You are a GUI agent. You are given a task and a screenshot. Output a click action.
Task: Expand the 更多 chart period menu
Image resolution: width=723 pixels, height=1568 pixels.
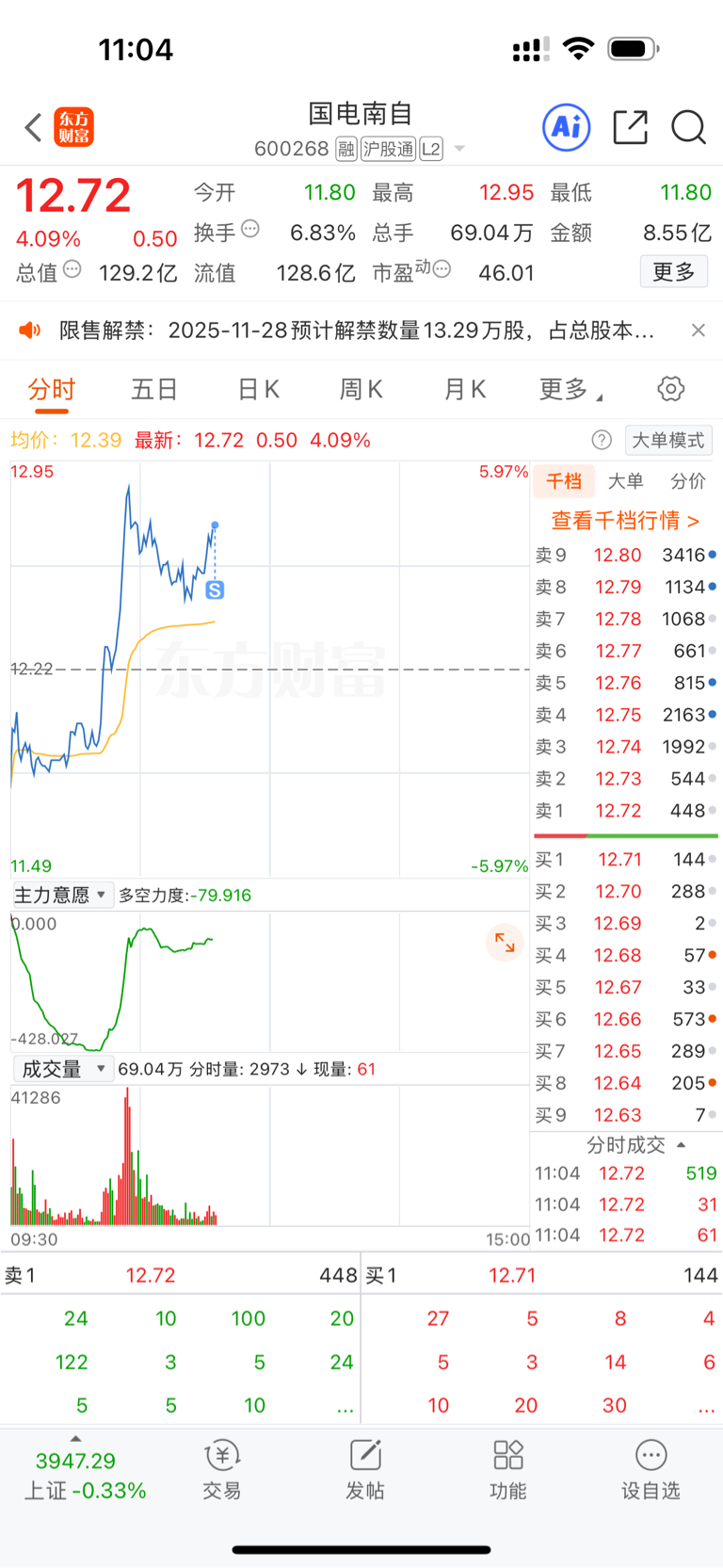(570, 389)
